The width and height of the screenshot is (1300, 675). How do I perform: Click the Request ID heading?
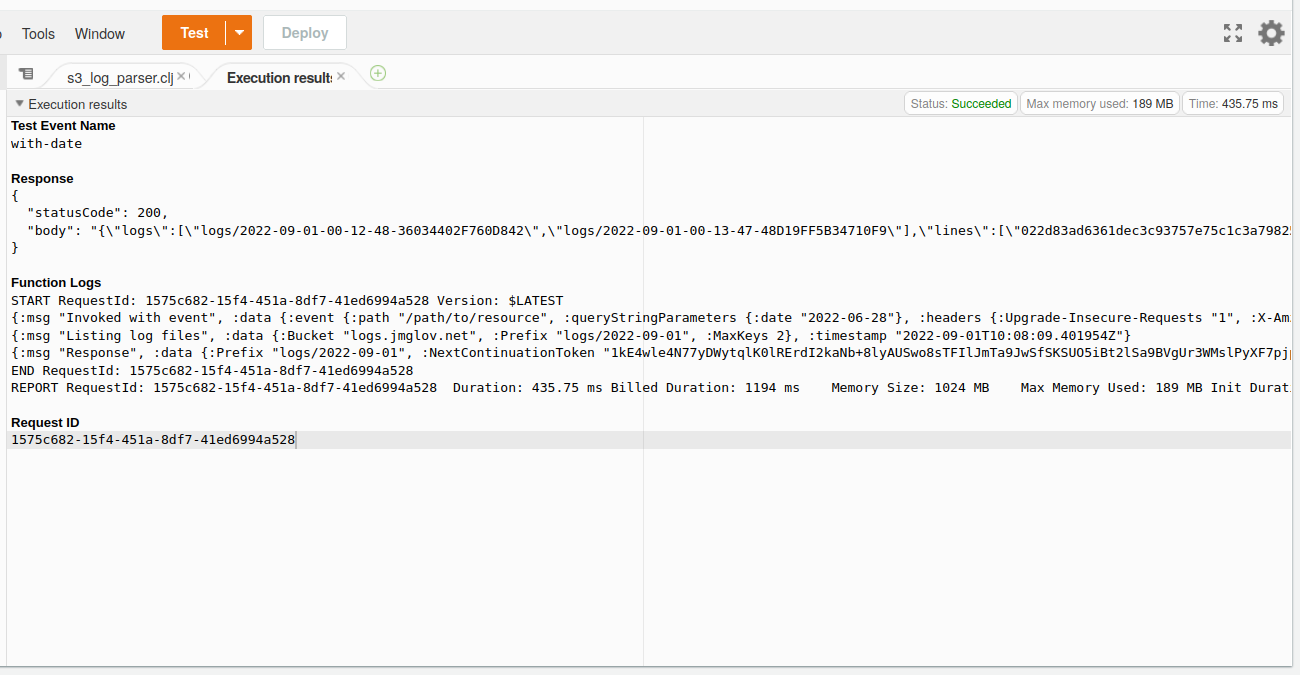[45, 423]
